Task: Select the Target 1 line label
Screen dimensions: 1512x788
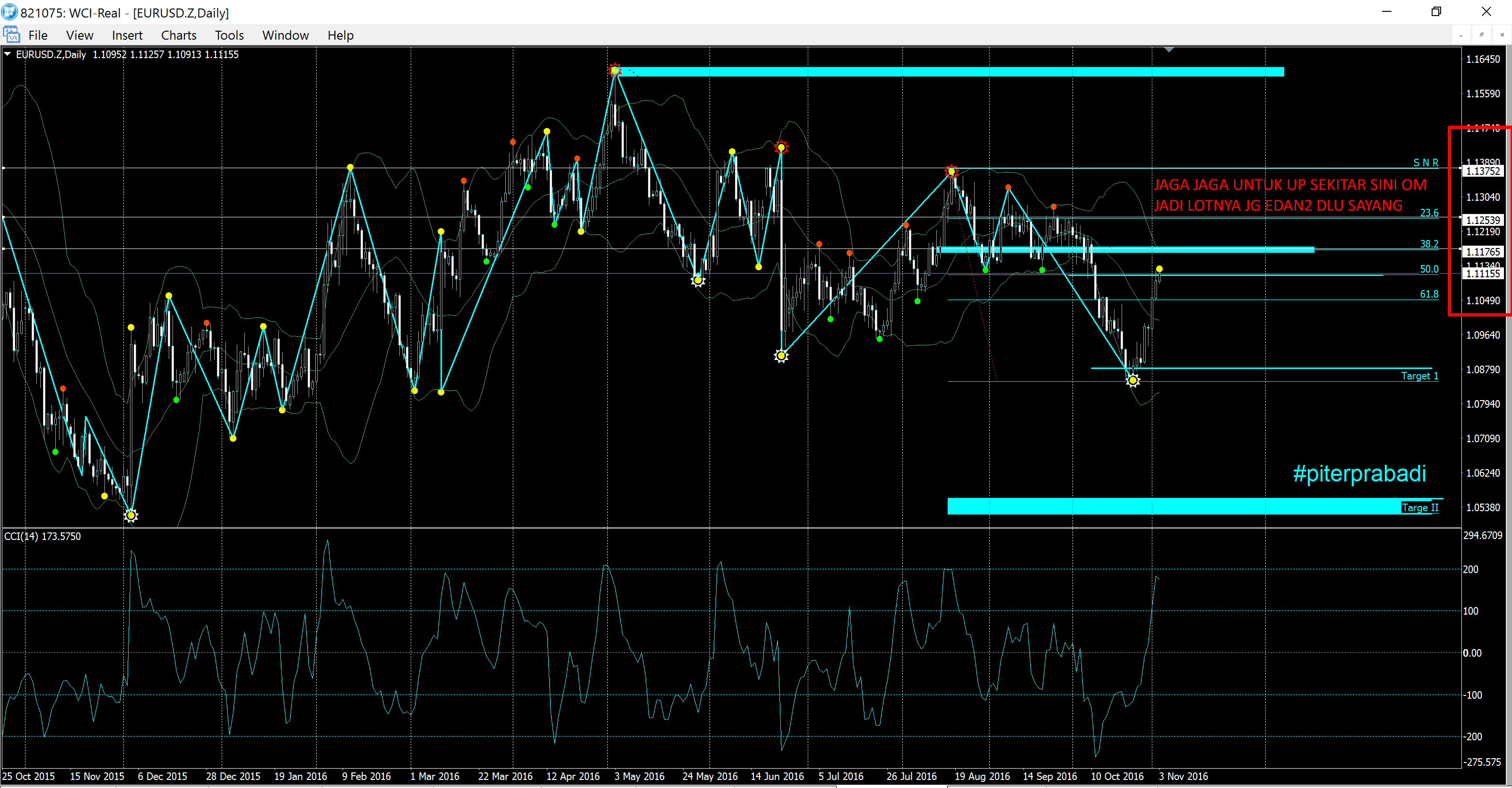Action: [1419, 376]
